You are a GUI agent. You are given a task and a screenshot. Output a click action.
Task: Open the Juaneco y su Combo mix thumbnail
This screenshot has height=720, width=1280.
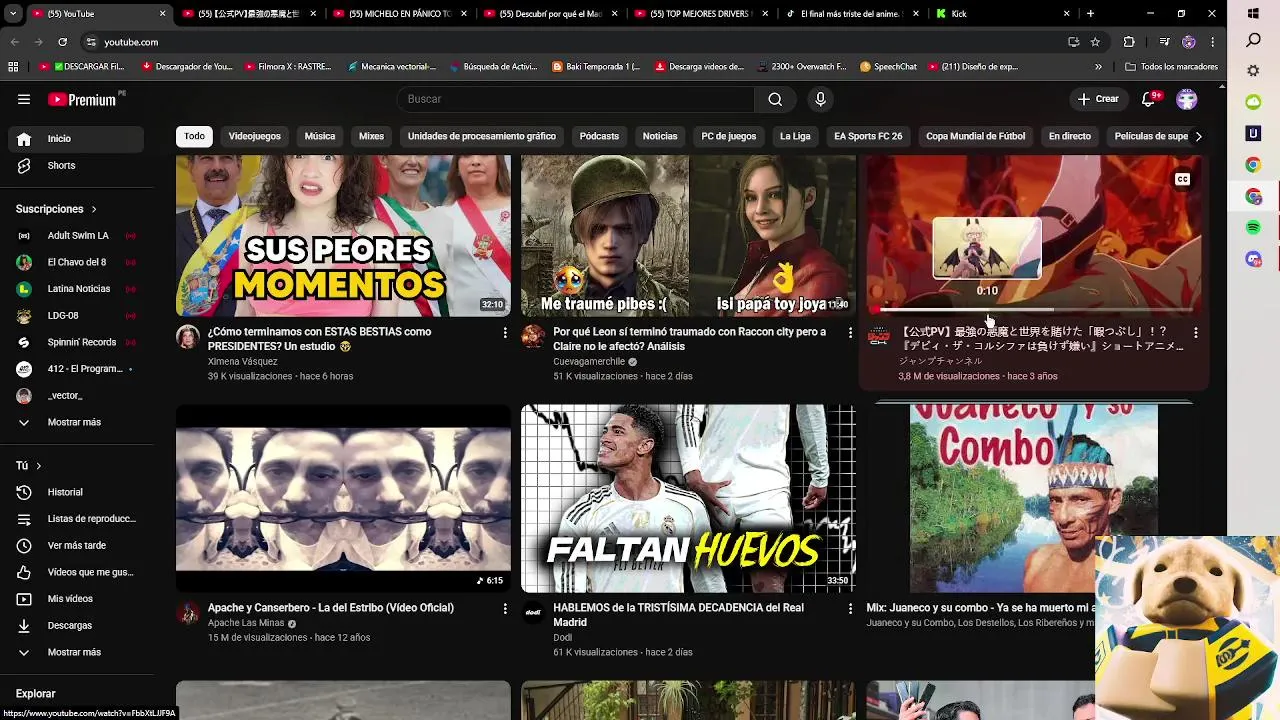pos(1034,499)
